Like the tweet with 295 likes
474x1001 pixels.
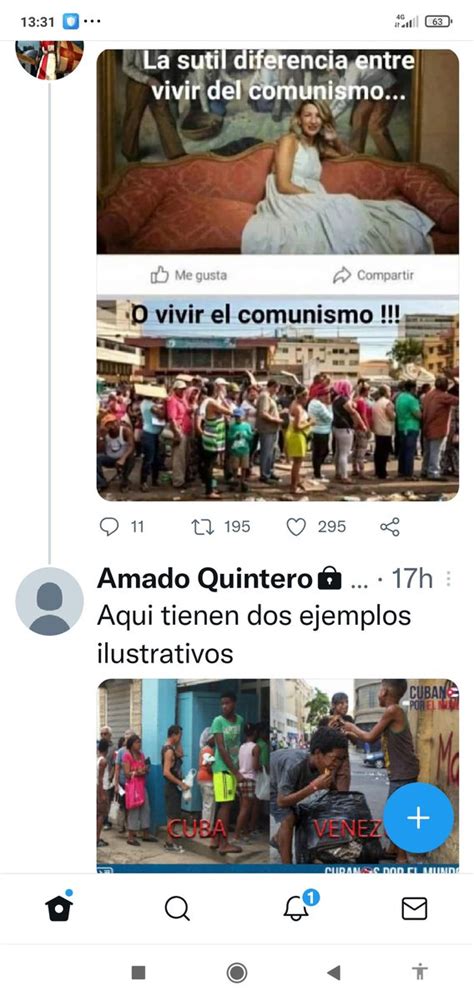[x=296, y=527]
